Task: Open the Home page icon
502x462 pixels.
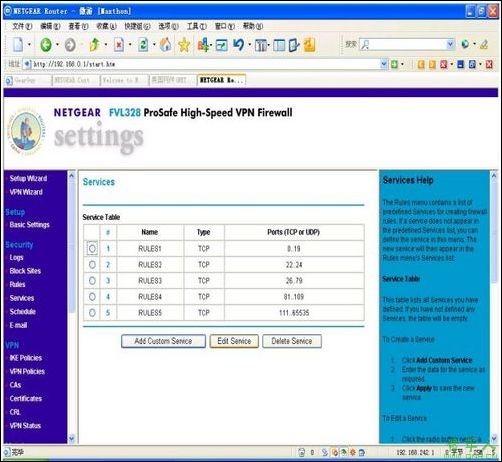Action: 166,44
